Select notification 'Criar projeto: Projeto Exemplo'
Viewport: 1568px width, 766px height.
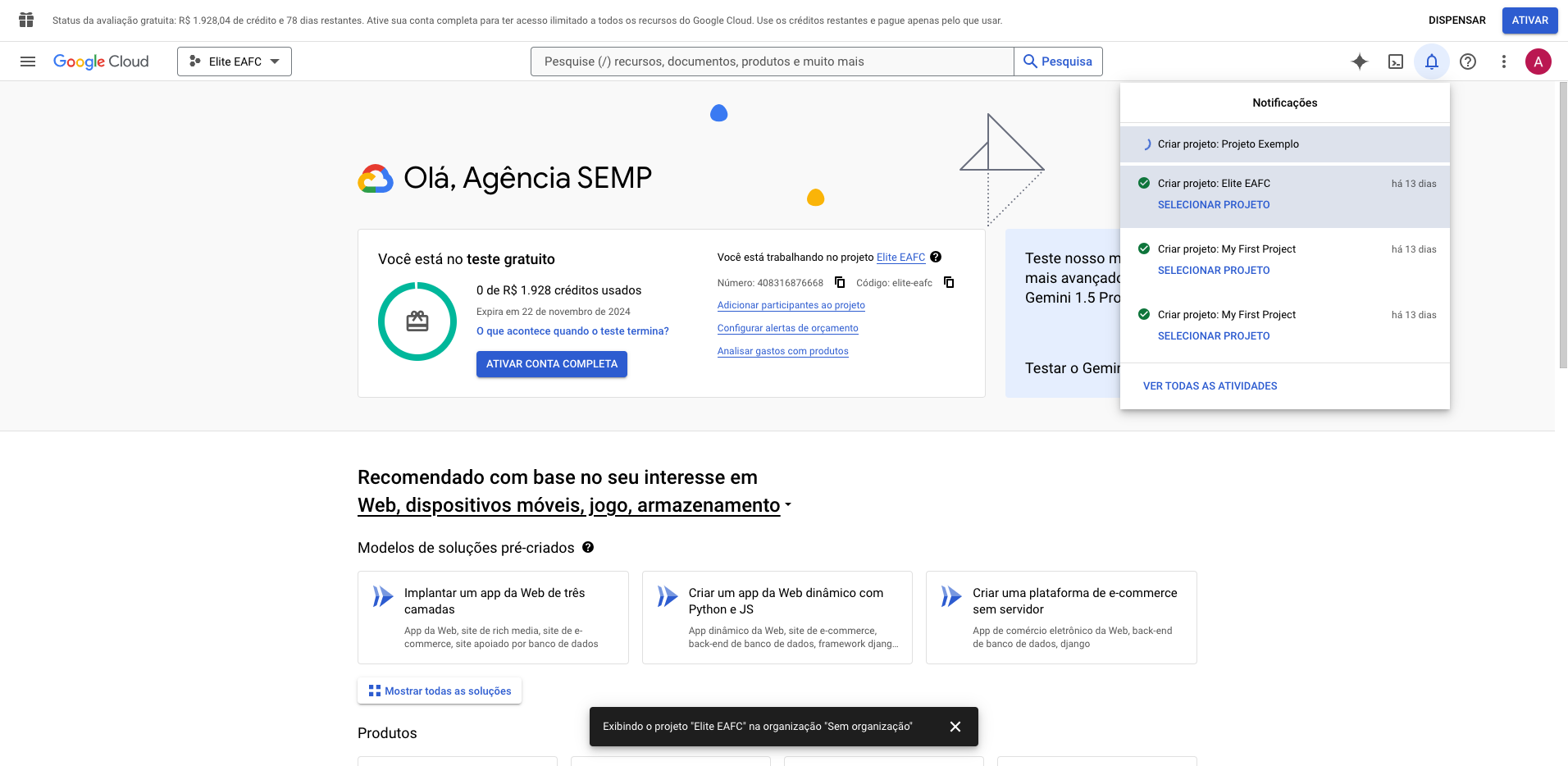coord(1285,144)
